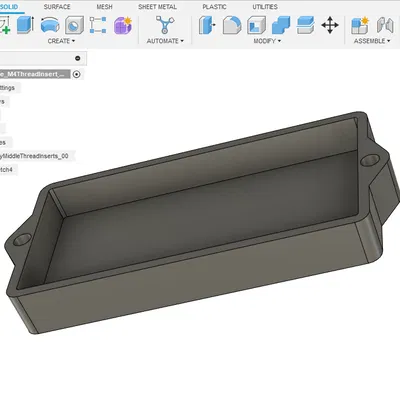This screenshot has width=400, height=400.
Task: Select the Revolve tool icon
Action: pos(50,25)
